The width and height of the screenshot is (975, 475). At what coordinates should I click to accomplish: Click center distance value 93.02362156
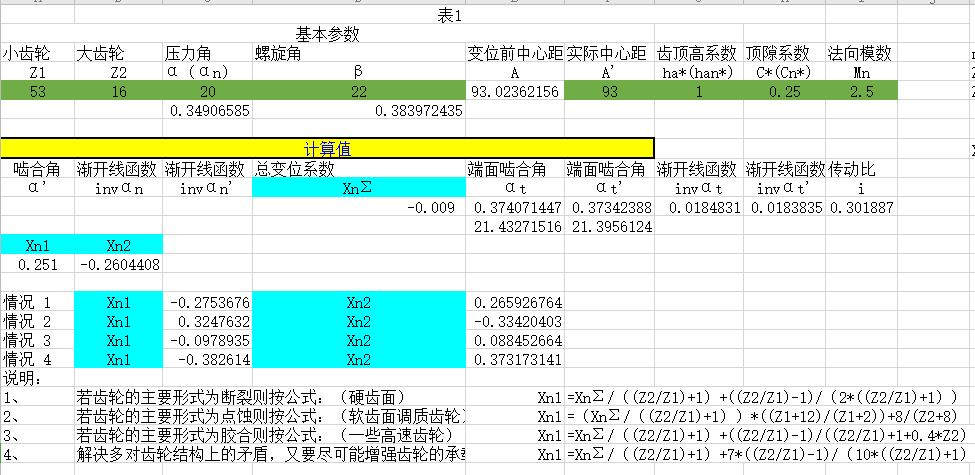click(x=515, y=92)
